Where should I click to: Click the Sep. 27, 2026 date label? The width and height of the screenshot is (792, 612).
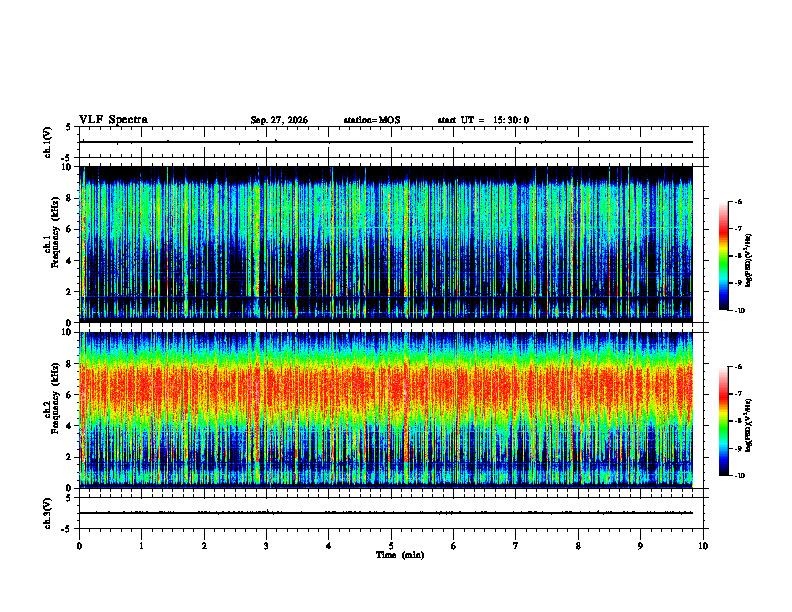279,120
